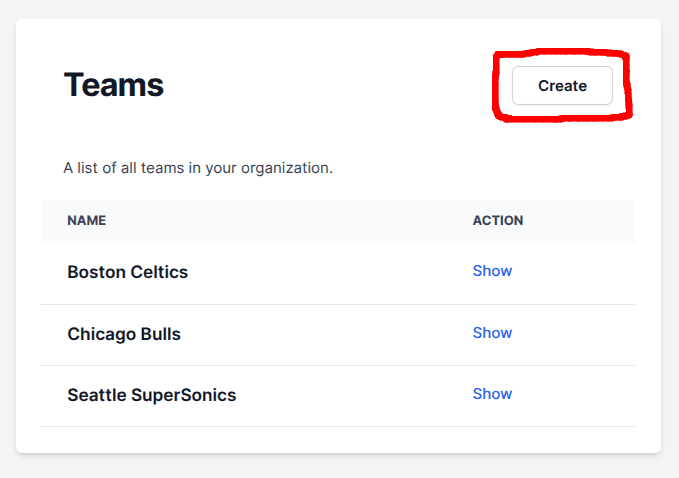Click the teams list description text

[x=198, y=168]
